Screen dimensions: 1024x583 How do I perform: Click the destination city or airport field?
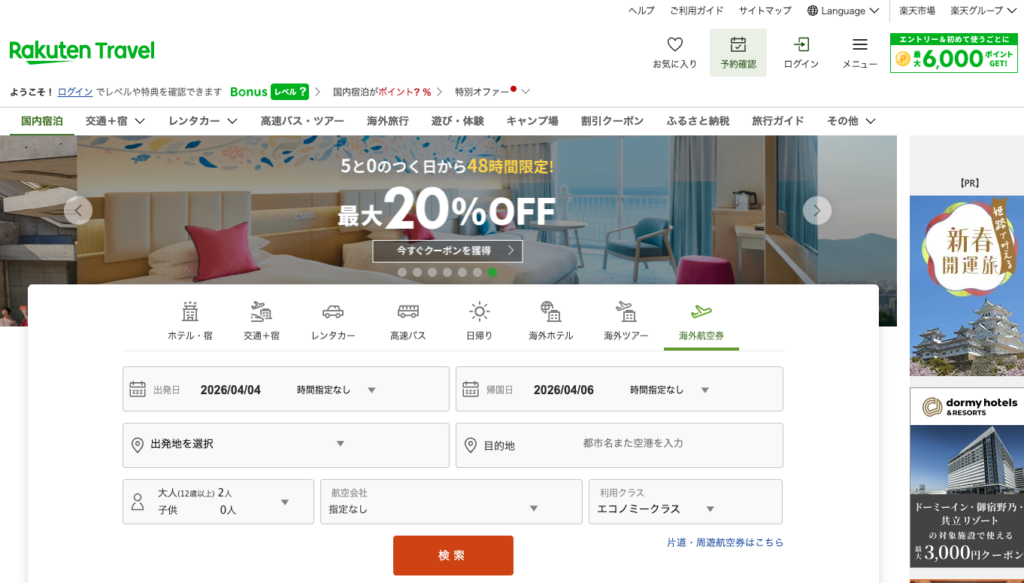[632, 443]
